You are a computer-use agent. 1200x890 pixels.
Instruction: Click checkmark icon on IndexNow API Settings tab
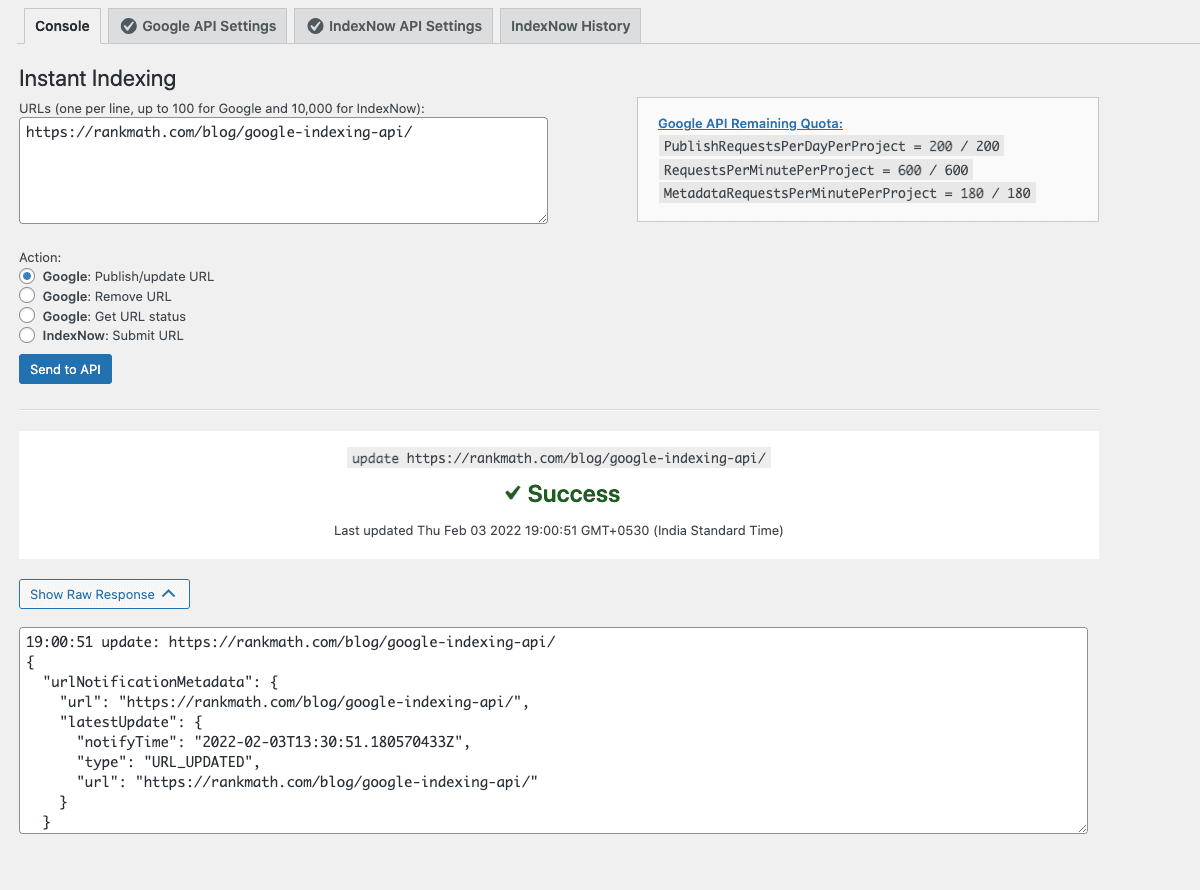click(316, 26)
